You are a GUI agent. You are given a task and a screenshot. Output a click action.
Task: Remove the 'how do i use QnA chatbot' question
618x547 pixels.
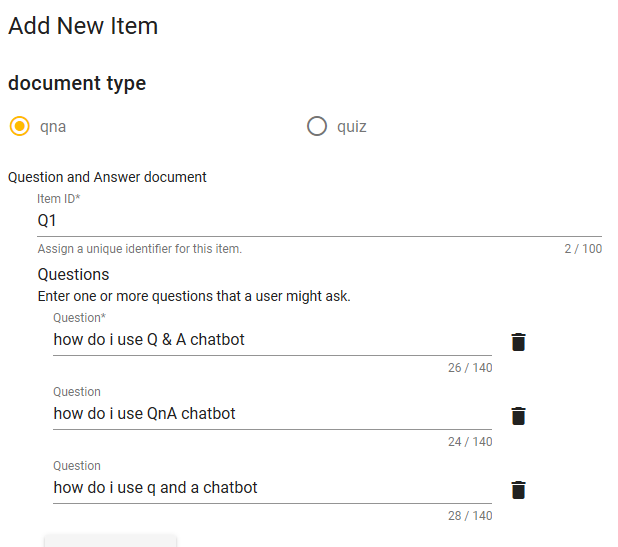518,416
